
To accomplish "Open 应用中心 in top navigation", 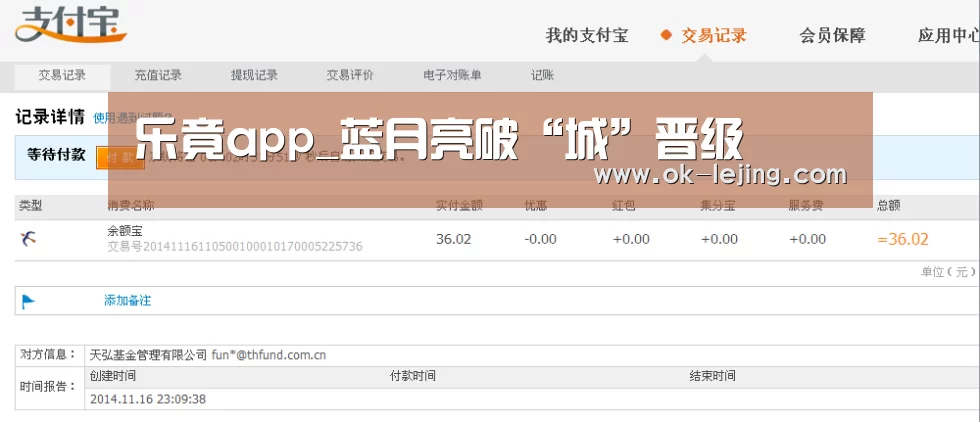I will (949, 35).
